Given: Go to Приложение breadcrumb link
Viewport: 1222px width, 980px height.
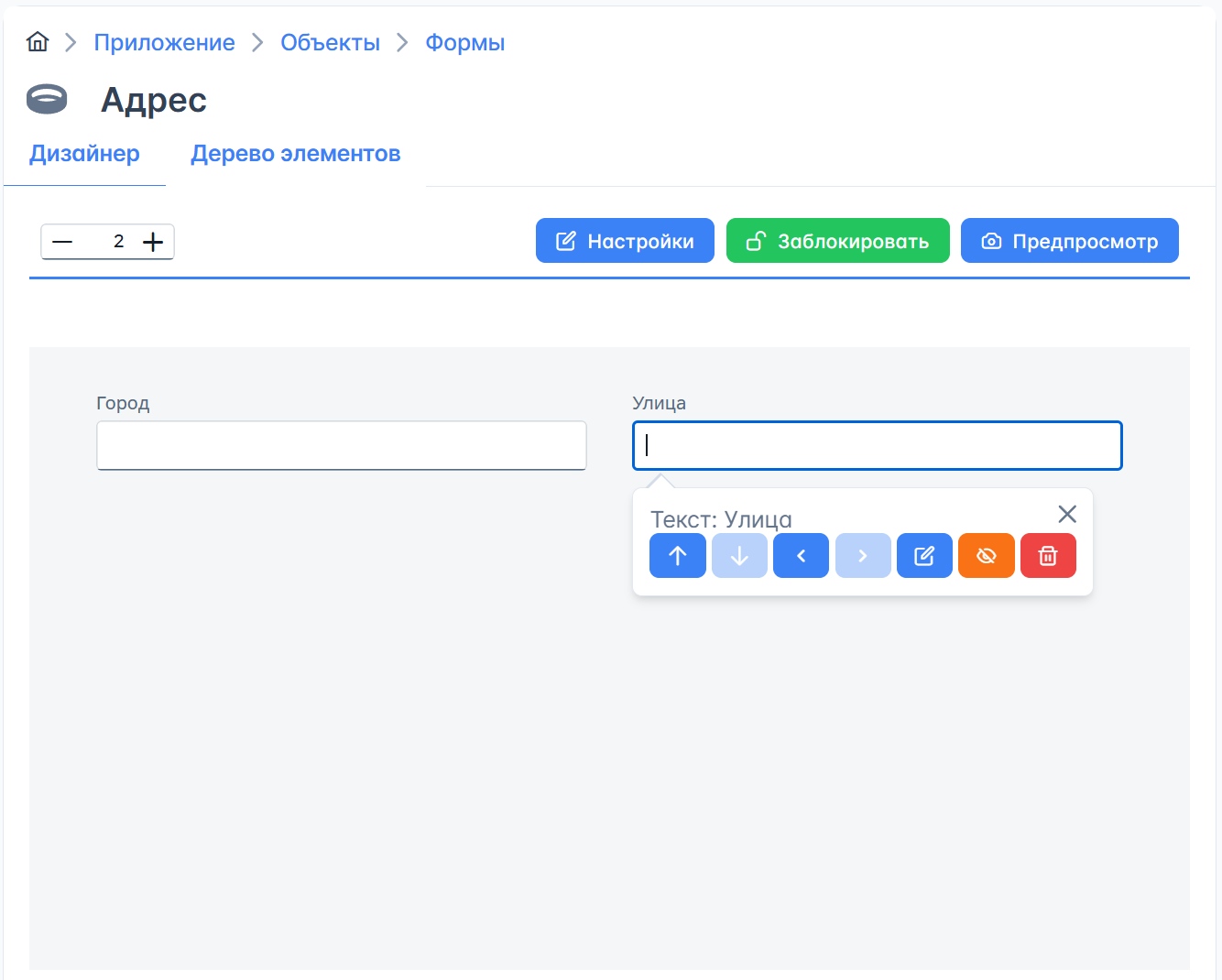Looking at the screenshot, I should click(164, 43).
